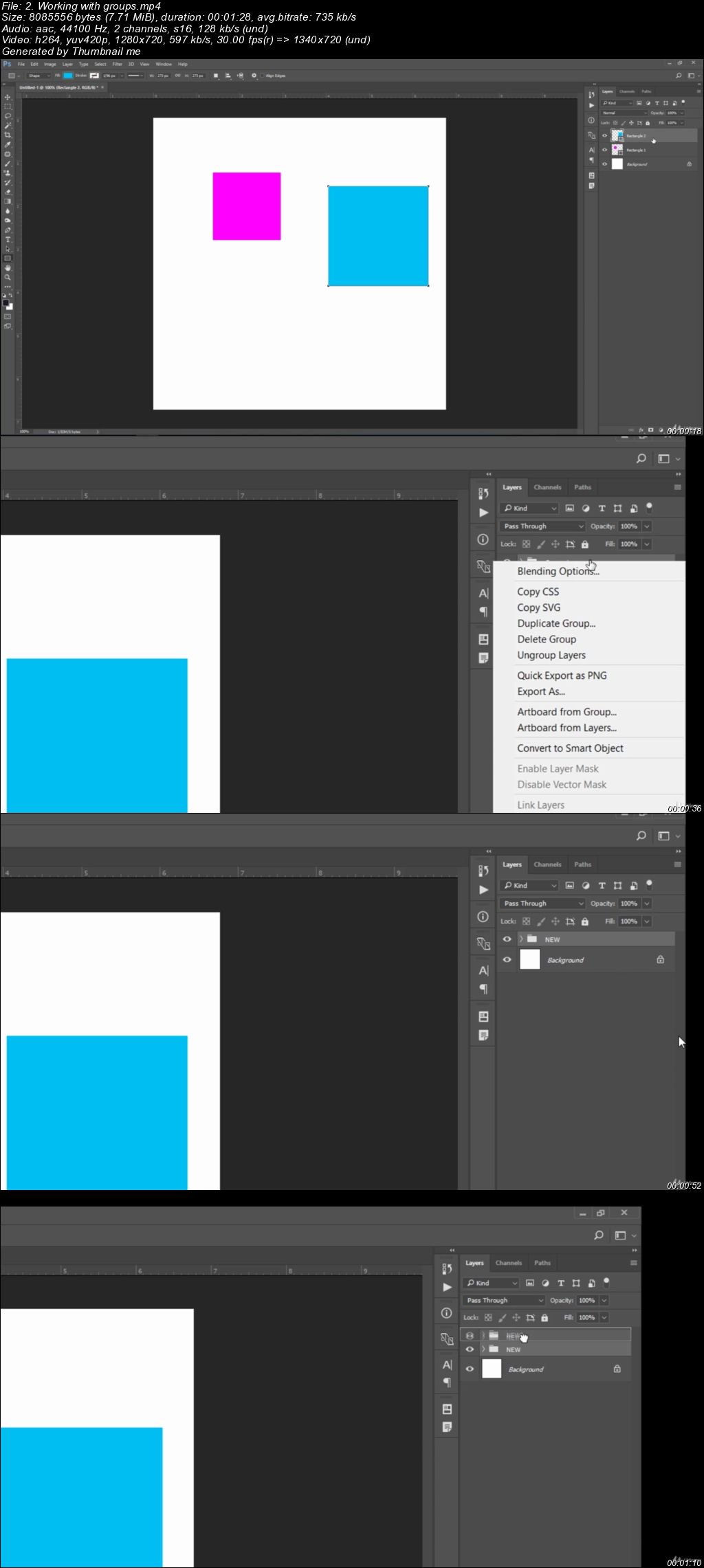This screenshot has width=704, height=1568.
Task: Select the Magic Wand tool
Action: click(x=8, y=125)
